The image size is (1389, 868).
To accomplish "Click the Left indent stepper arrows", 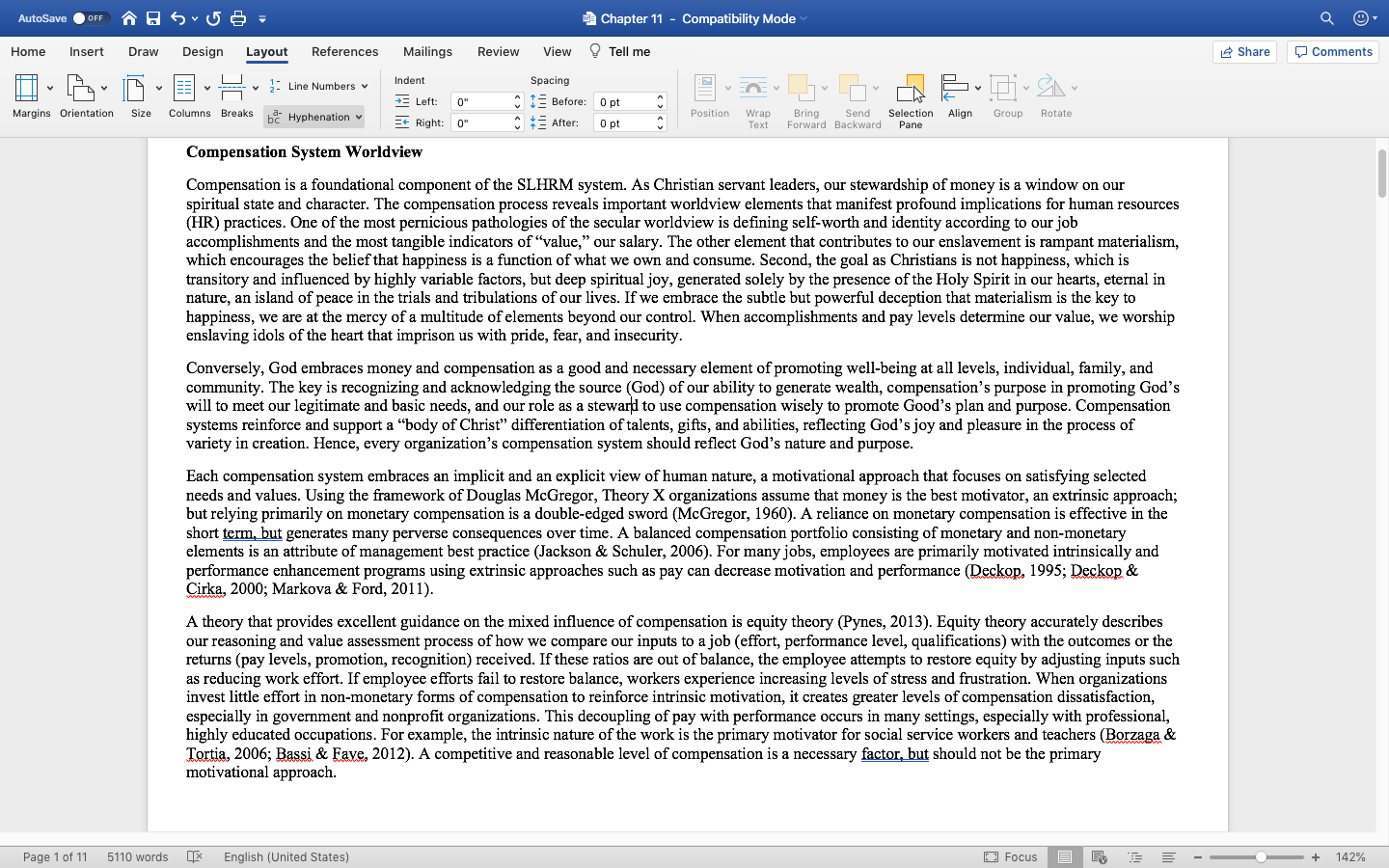I will 518,101.
